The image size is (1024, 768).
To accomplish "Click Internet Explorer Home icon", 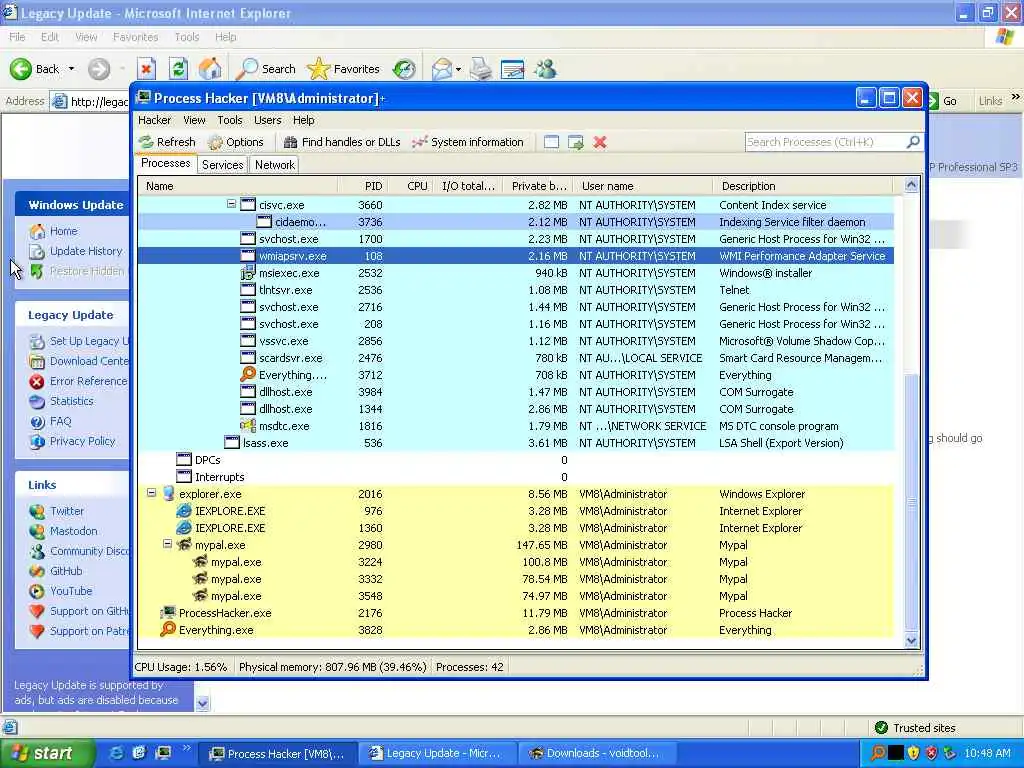I will coord(210,69).
